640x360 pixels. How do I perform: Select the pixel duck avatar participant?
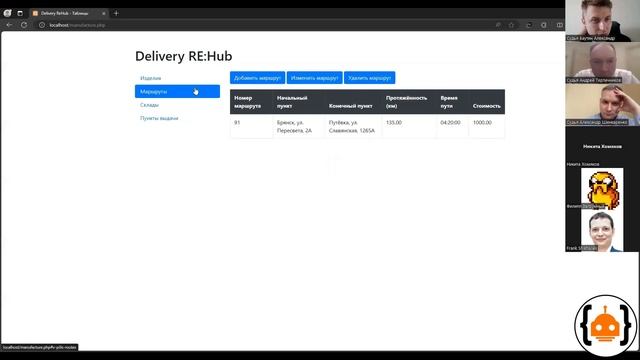tap(602, 189)
